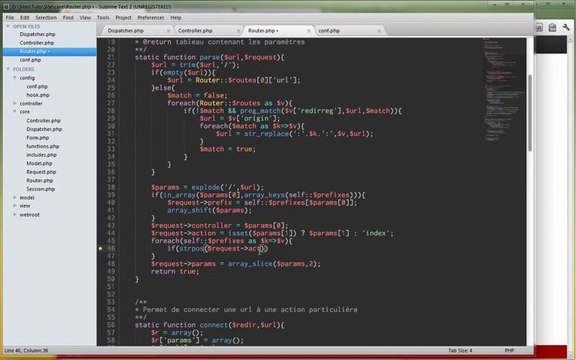Click the Sublime Text icon in title bar
This screenshot has height=360, width=576.
point(6,7)
